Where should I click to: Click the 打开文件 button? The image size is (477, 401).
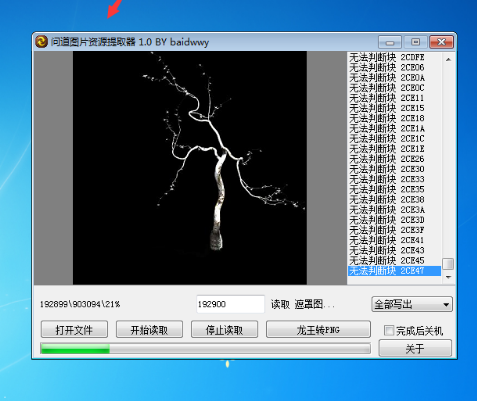[74, 330]
